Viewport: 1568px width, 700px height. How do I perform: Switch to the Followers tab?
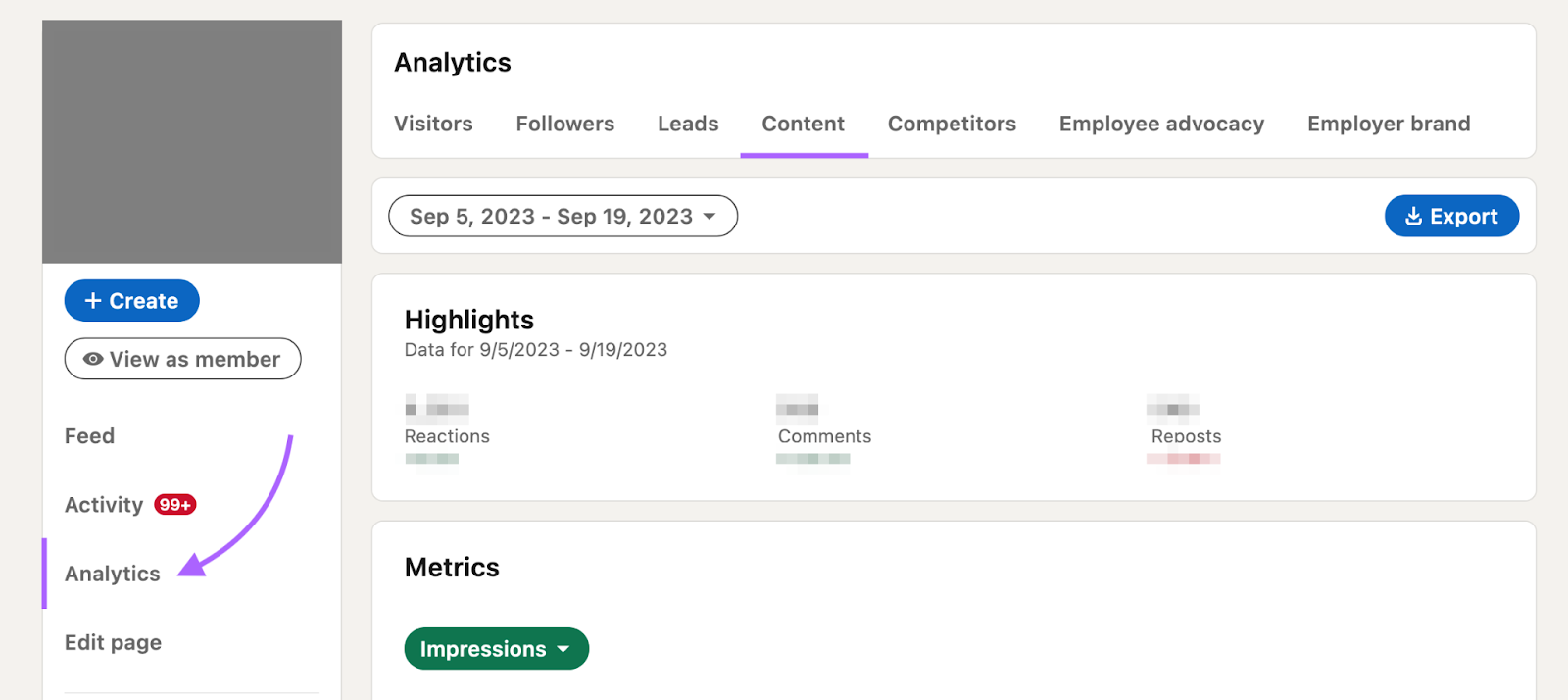click(x=564, y=124)
